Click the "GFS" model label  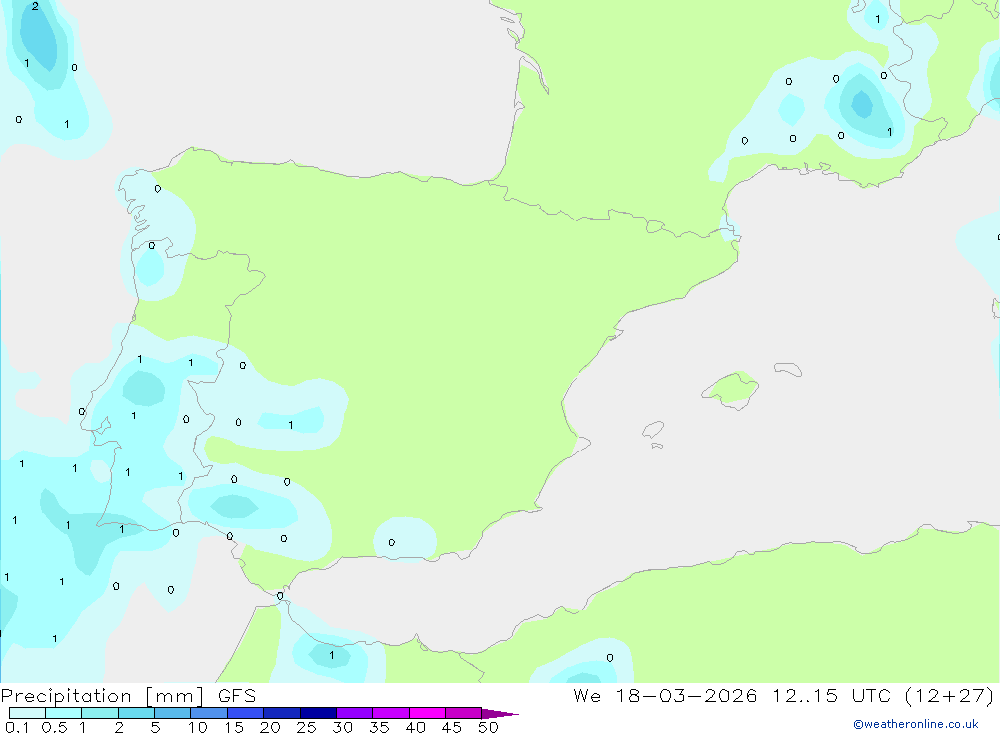pos(237,696)
